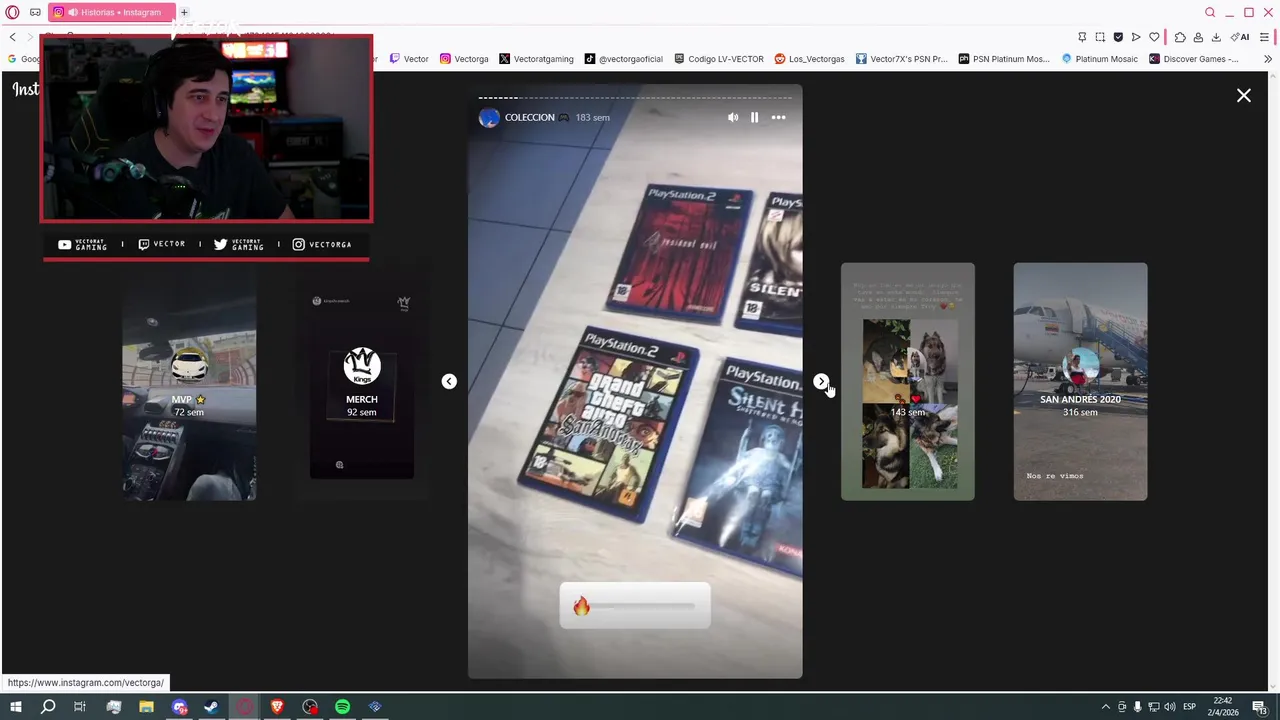Screen dimensions: 1280x720
Task: Open the Discover Games bookmark
Action: pos(1193,59)
